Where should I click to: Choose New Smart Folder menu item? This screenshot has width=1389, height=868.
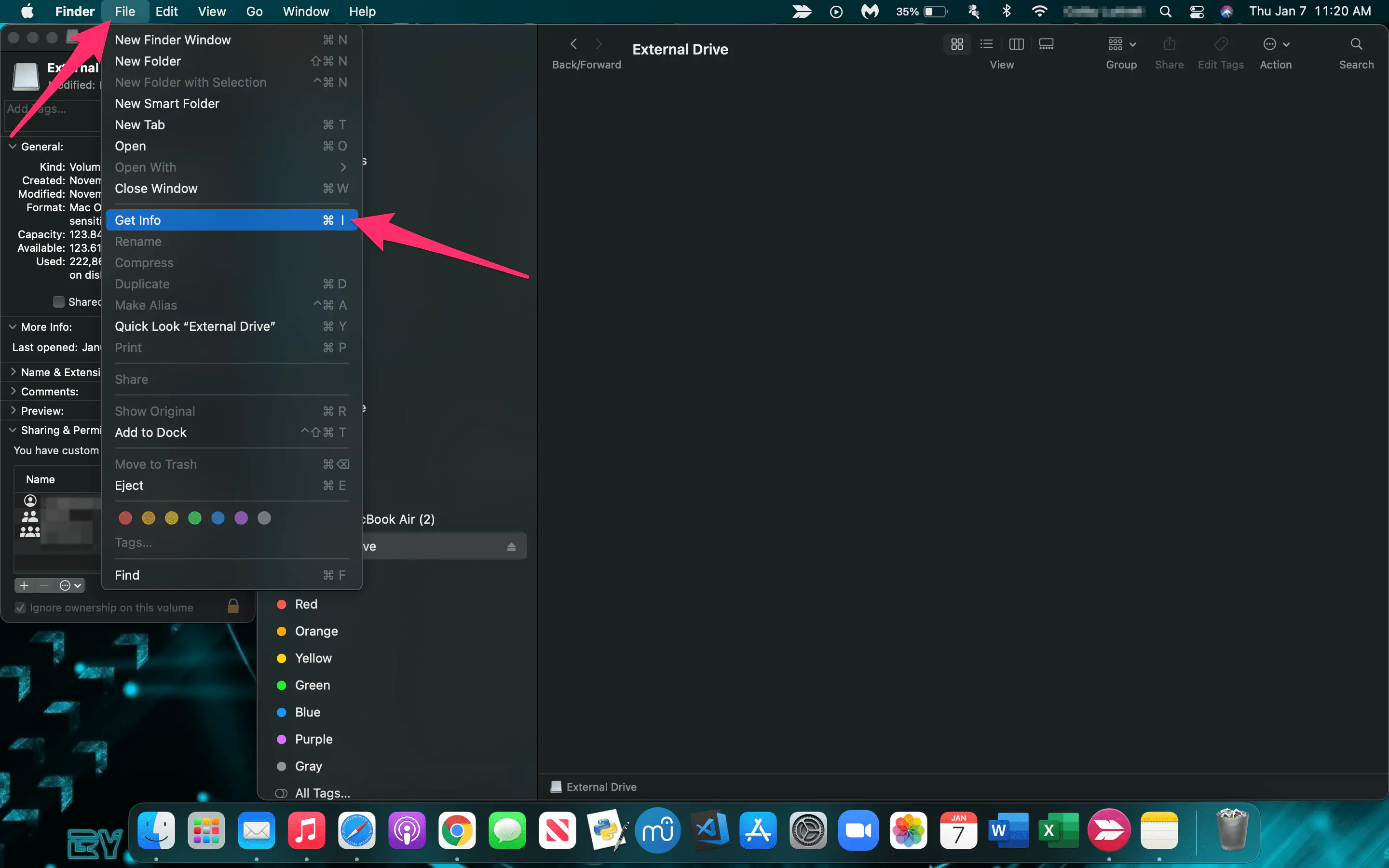[231, 103]
